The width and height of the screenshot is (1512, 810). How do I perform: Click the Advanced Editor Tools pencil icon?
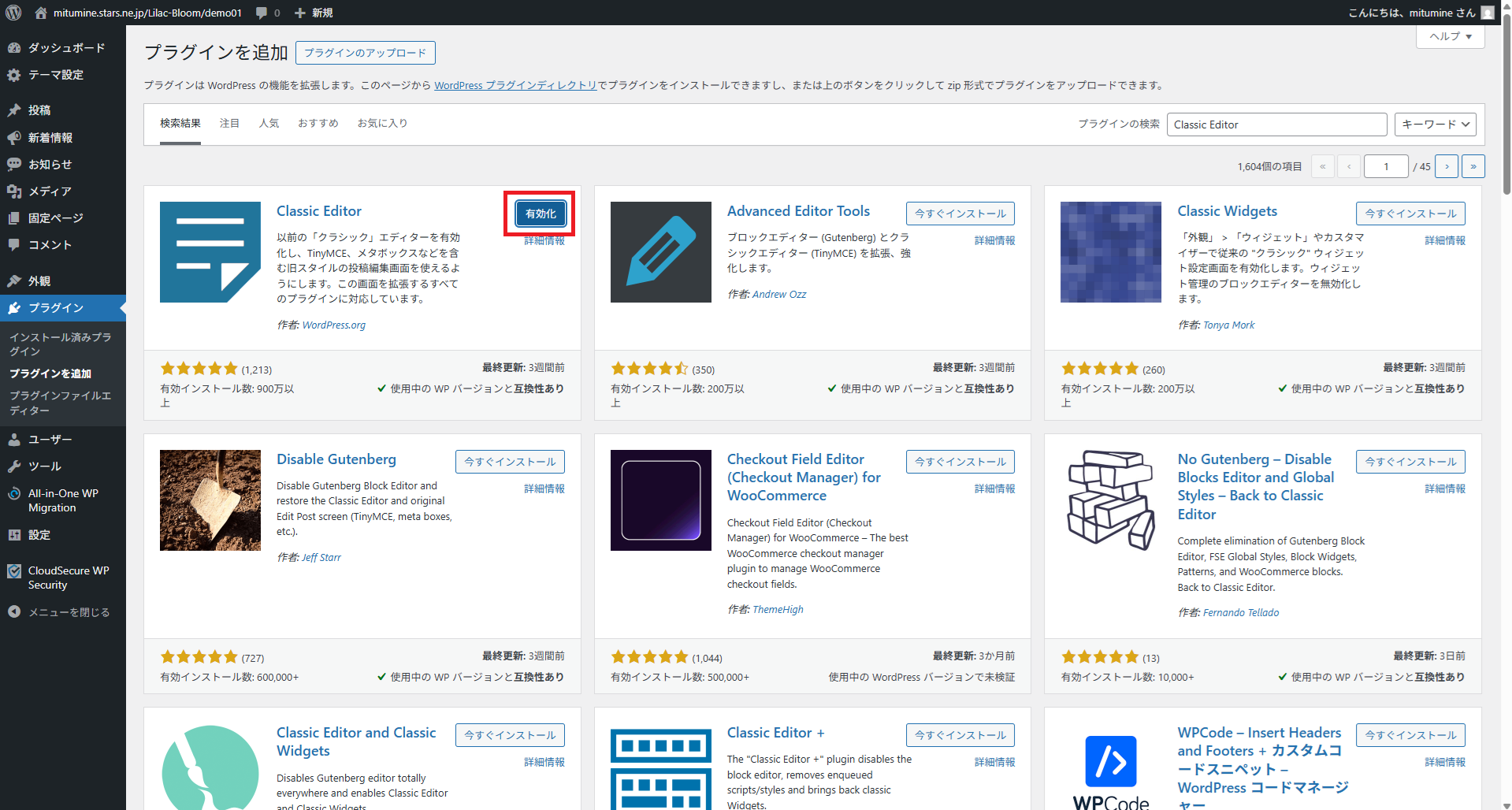[660, 252]
